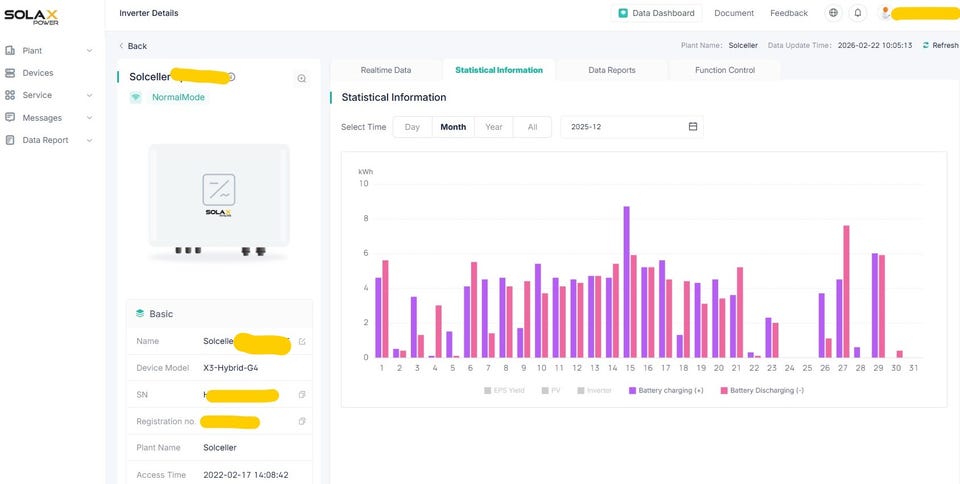This screenshot has width=960, height=484.
Task: Copy the SN using copy icon
Action: point(302,395)
